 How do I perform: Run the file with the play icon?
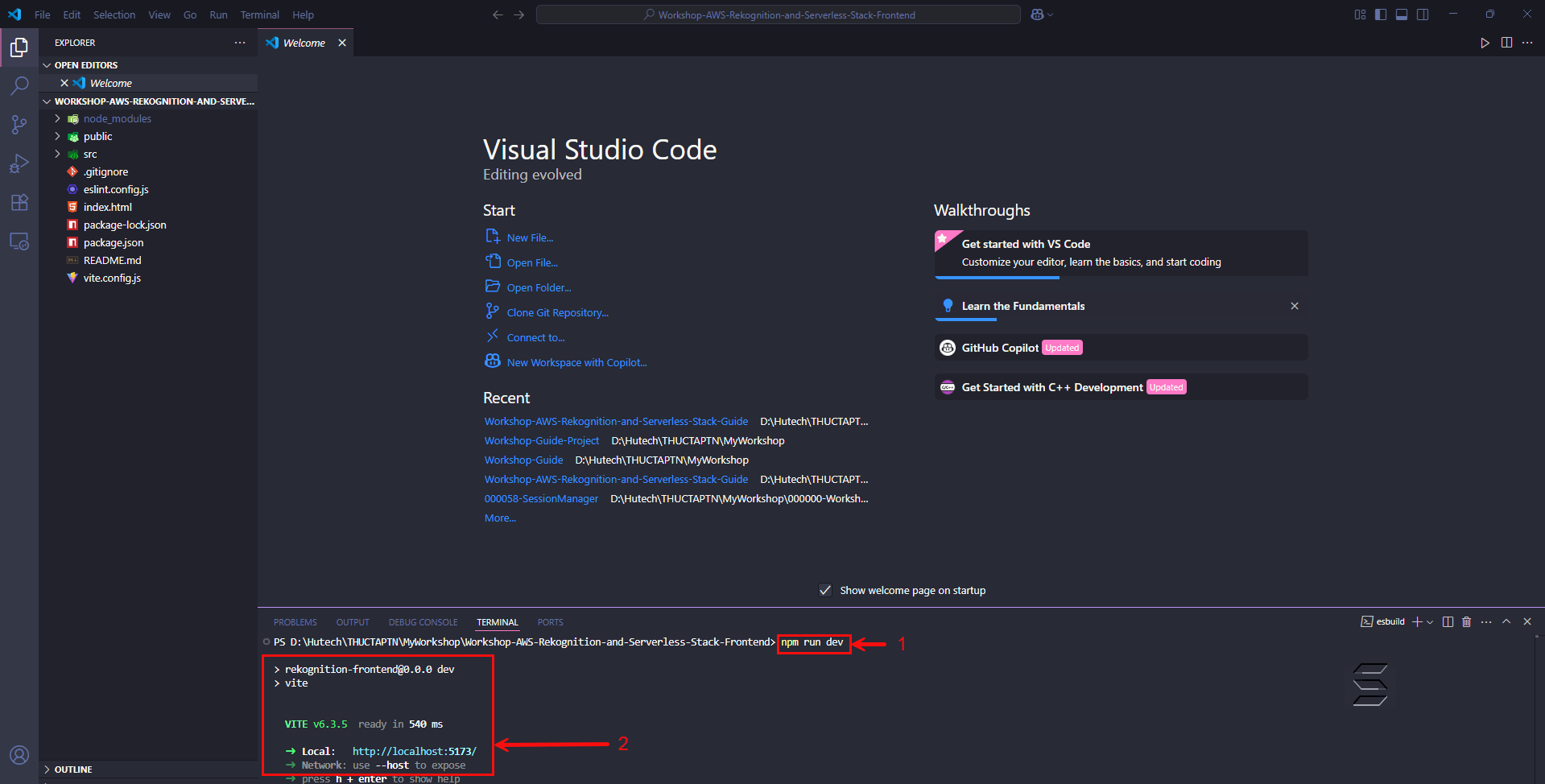point(1485,43)
